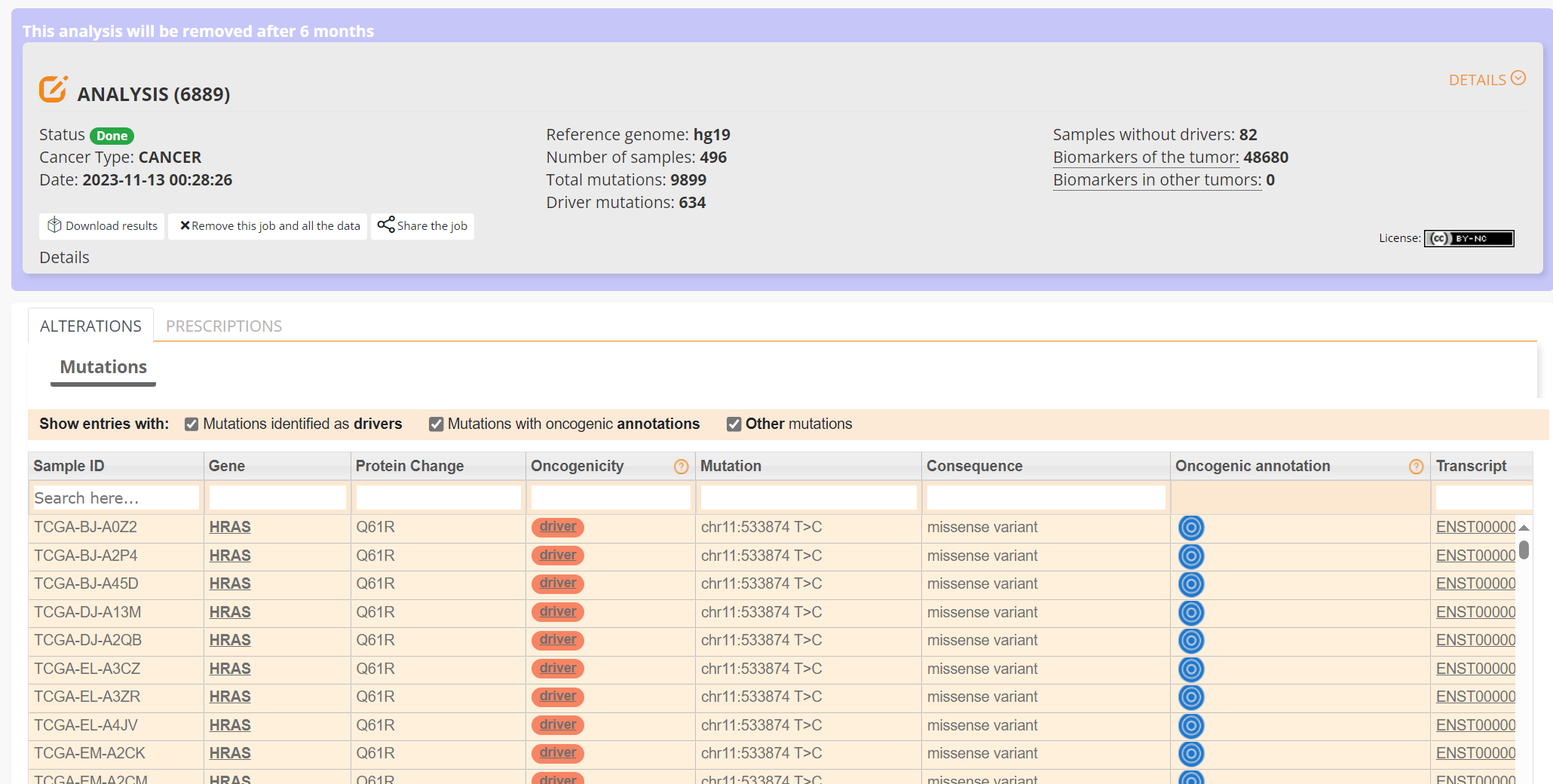Open HRAS gene link for TCGA-BJ-A0Z2

(230, 527)
